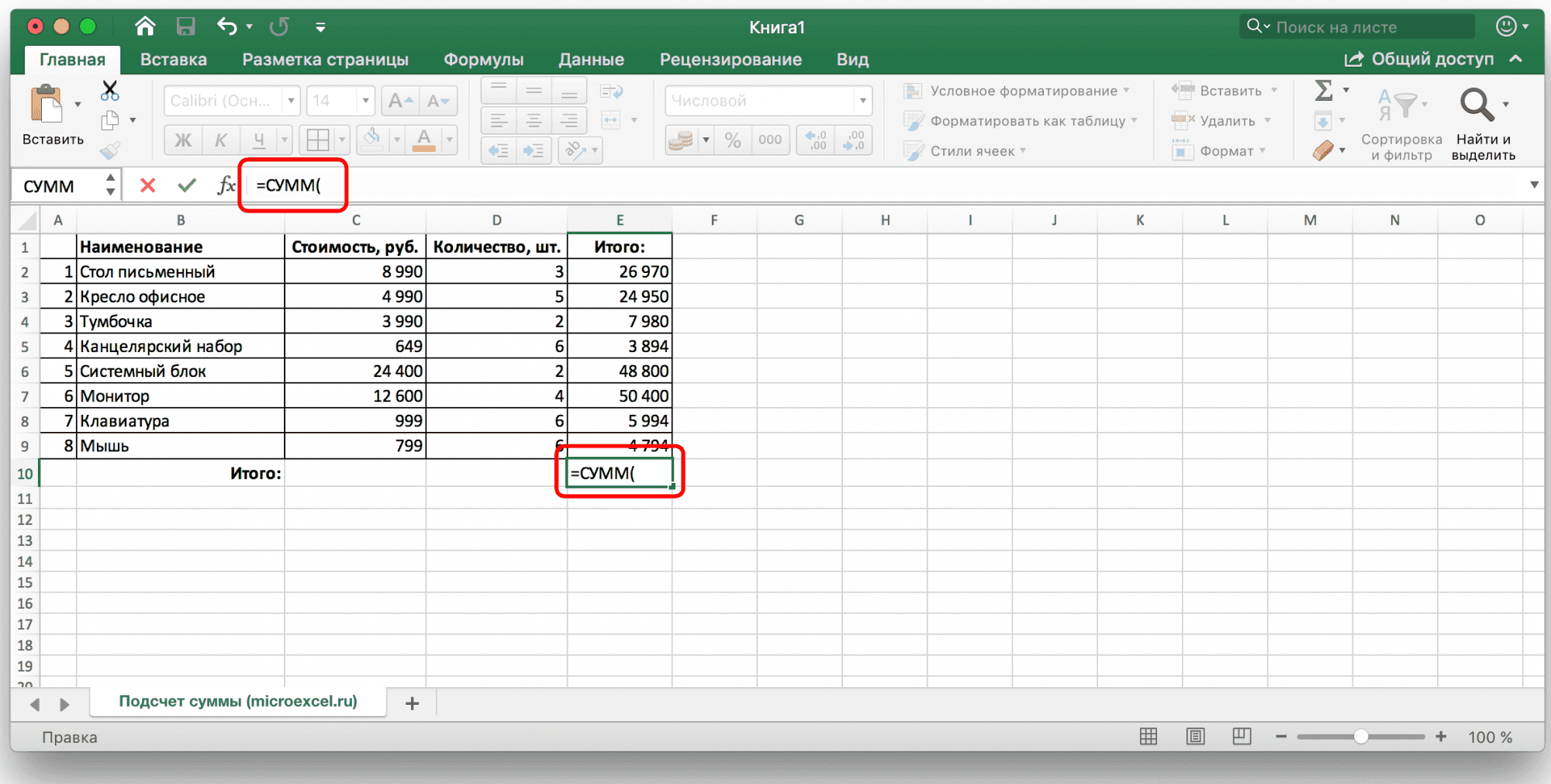
Task: Switch to Page Layout view in status bar
Action: pyautogui.click(x=1195, y=737)
